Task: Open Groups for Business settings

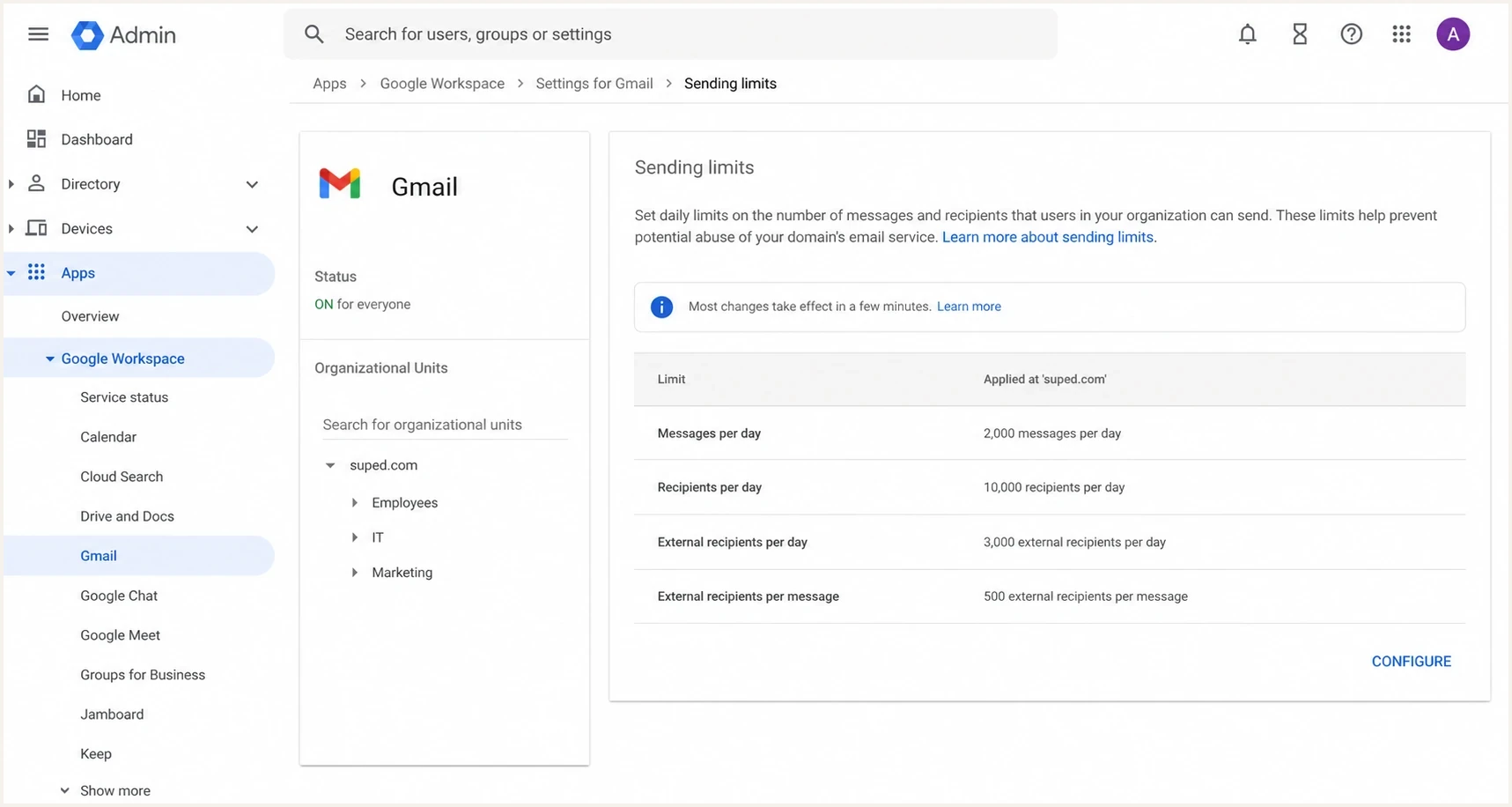Action: tap(143, 675)
